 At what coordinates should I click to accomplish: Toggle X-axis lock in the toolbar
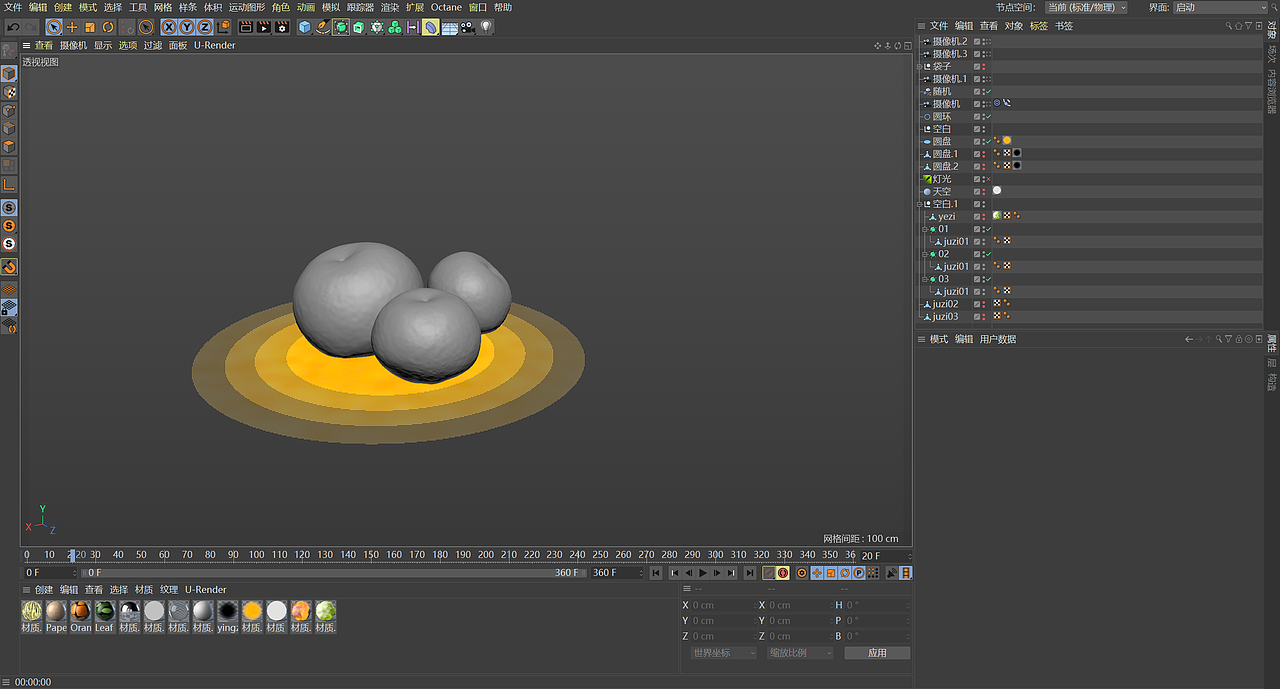pyautogui.click(x=169, y=27)
